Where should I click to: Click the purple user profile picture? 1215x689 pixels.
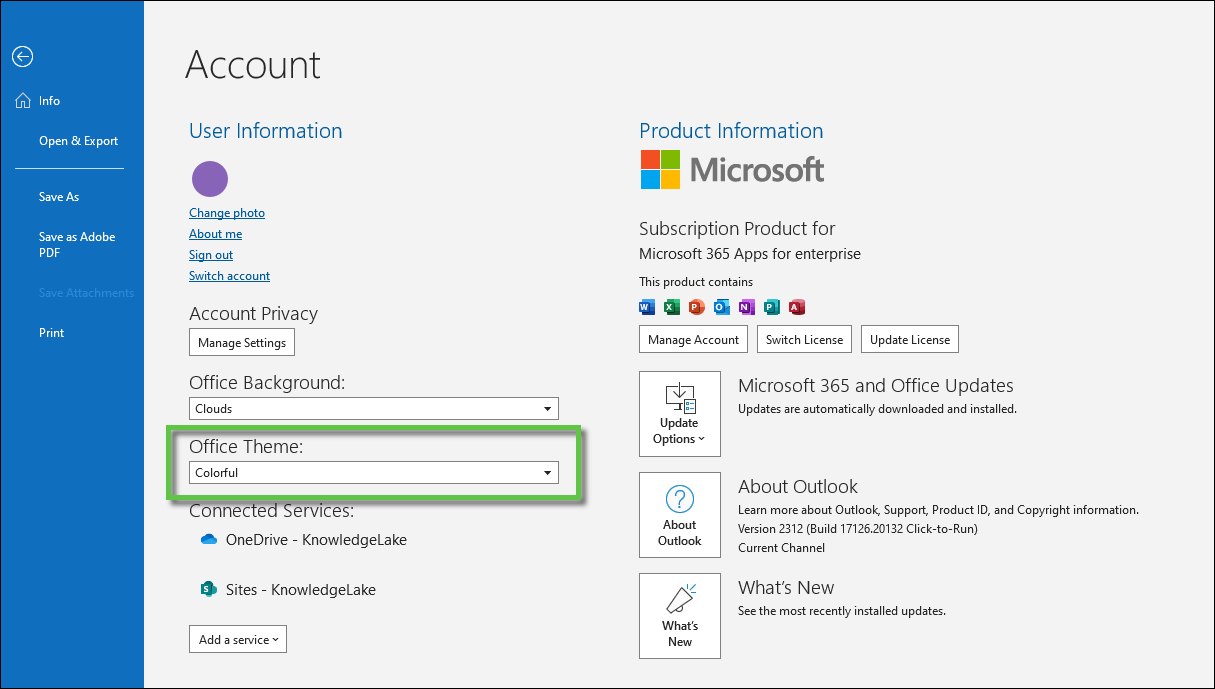(210, 179)
